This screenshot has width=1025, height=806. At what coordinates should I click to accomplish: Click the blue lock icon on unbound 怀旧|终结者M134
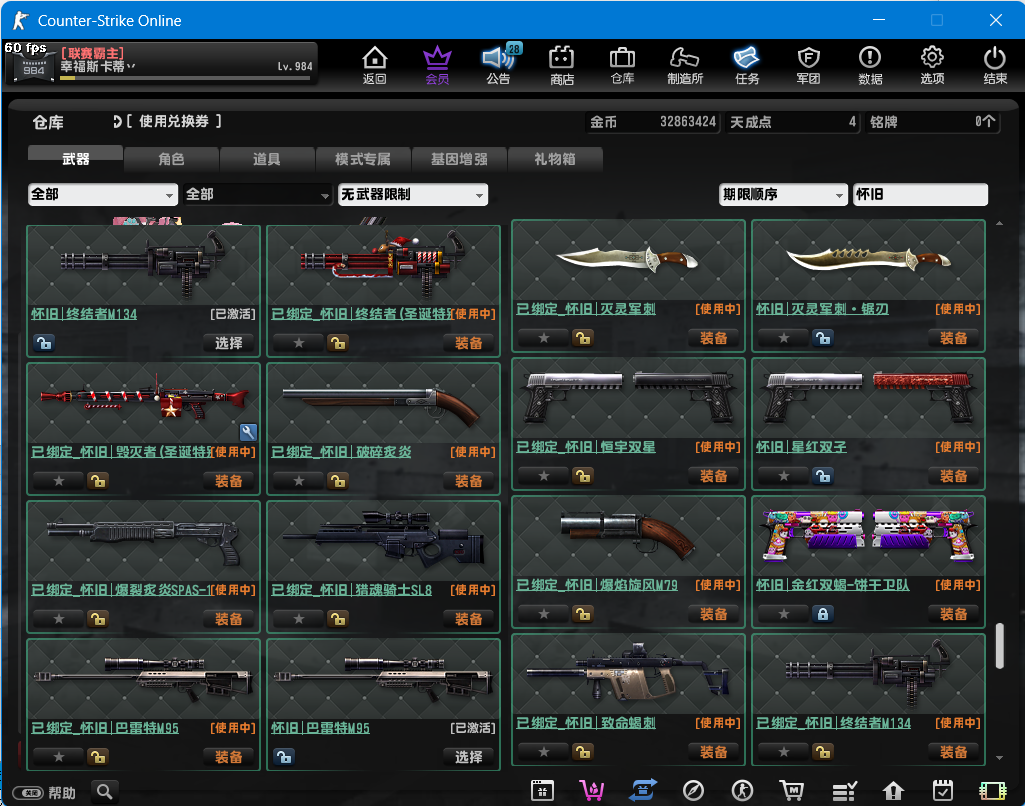[44, 343]
